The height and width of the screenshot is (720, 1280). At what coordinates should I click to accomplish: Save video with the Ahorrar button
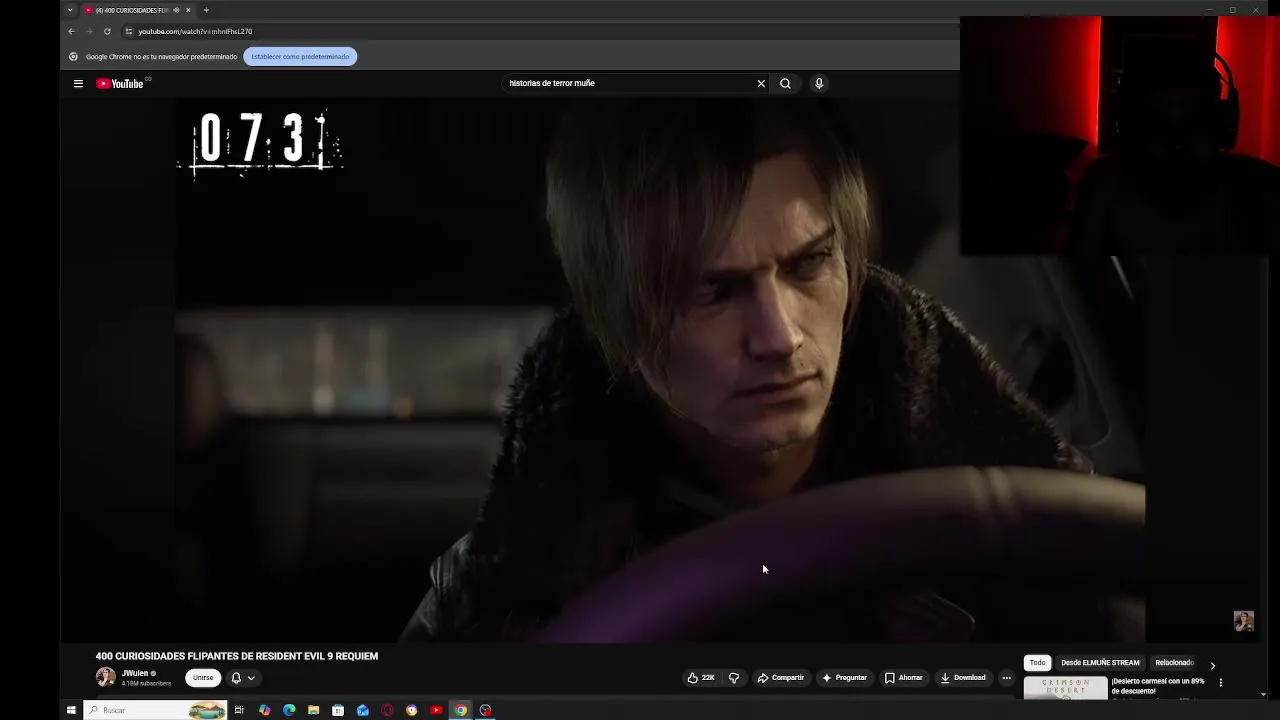[904, 678]
